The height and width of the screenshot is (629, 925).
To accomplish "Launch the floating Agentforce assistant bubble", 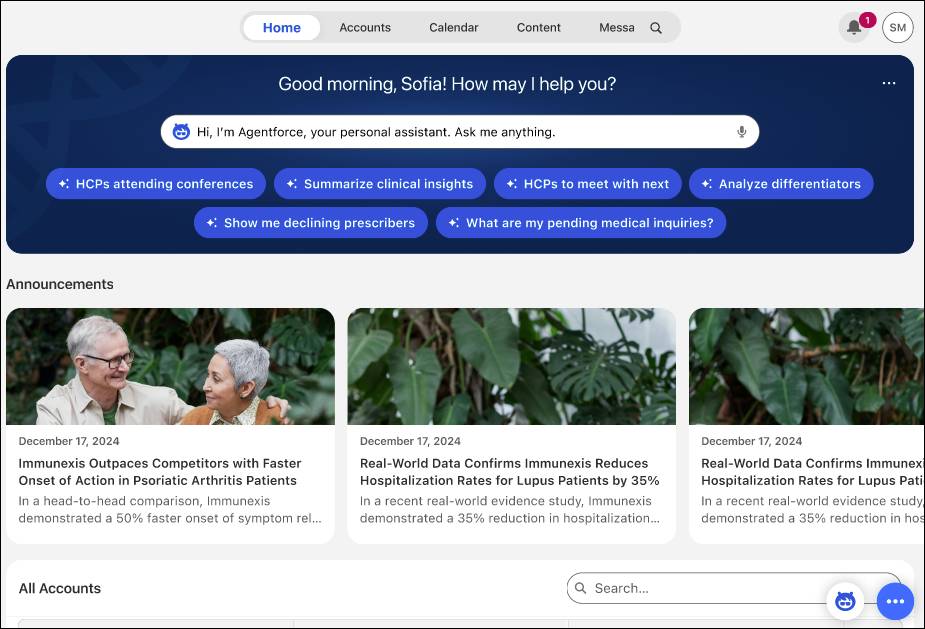I will [x=845, y=601].
